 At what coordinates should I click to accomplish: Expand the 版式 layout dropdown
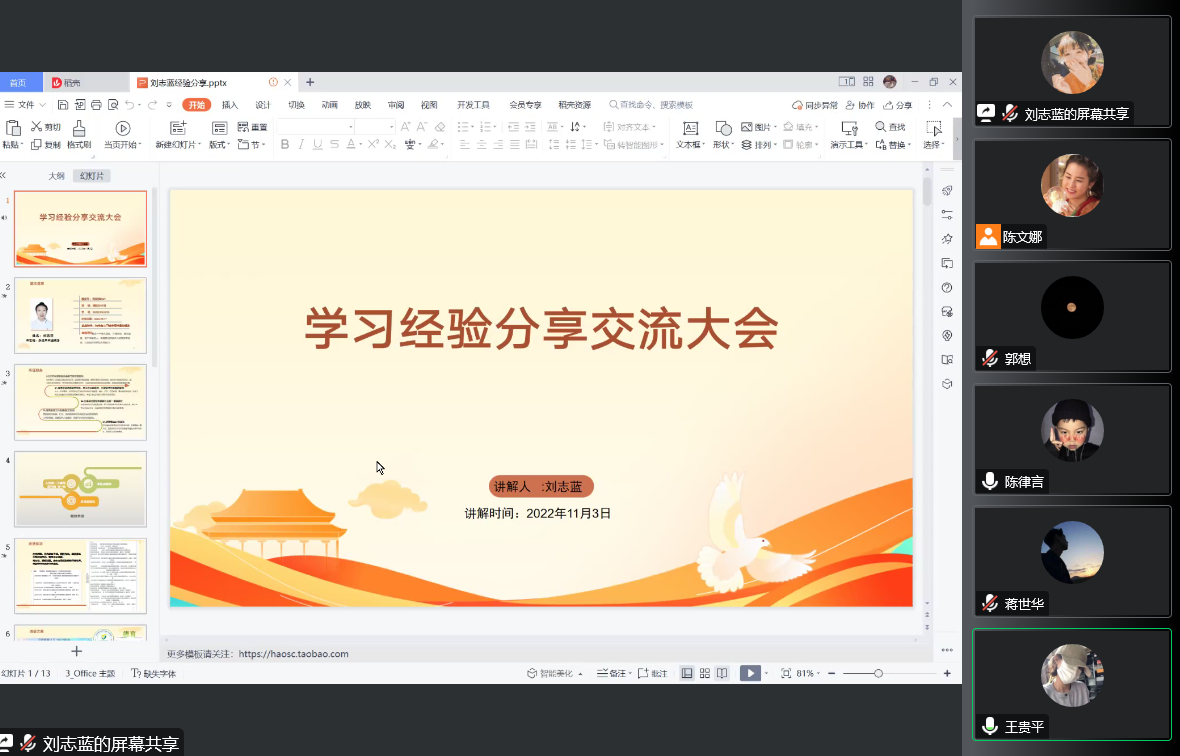230,145
